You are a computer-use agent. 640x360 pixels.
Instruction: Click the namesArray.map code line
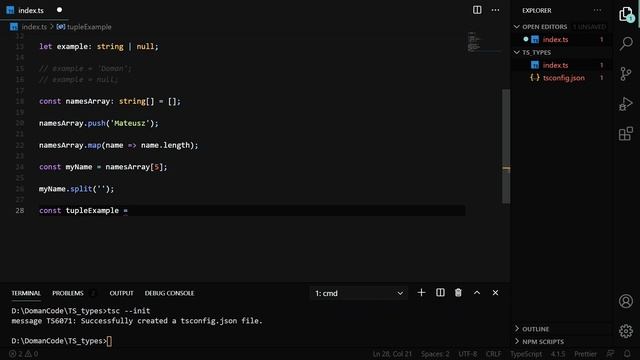[x=118, y=145]
